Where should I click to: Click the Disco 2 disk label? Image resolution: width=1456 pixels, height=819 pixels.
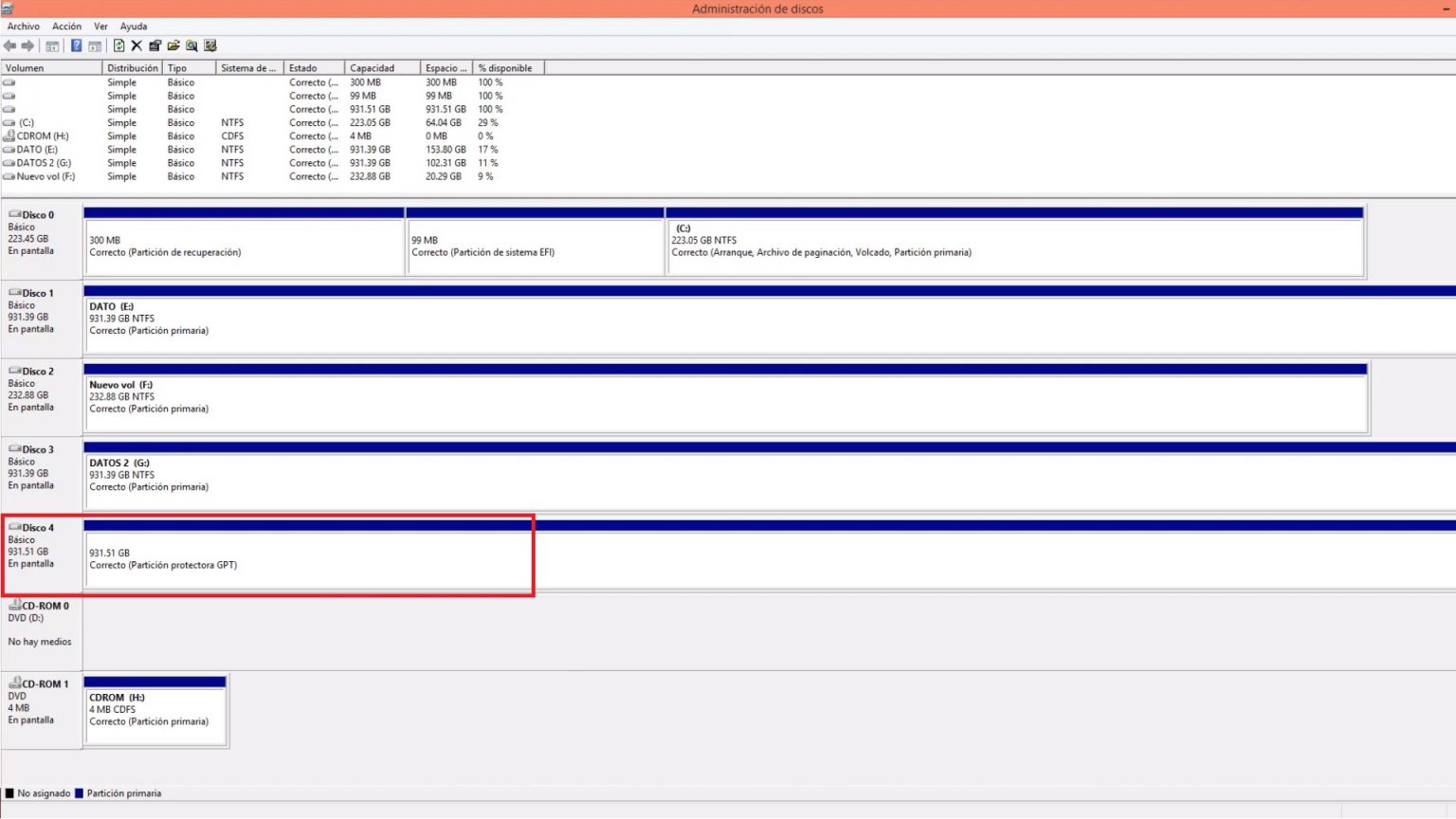42,396
